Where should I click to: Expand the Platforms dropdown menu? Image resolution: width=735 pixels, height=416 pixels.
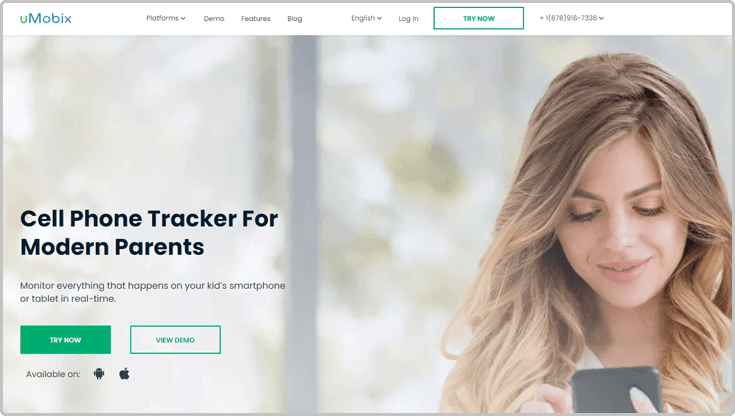(x=166, y=18)
